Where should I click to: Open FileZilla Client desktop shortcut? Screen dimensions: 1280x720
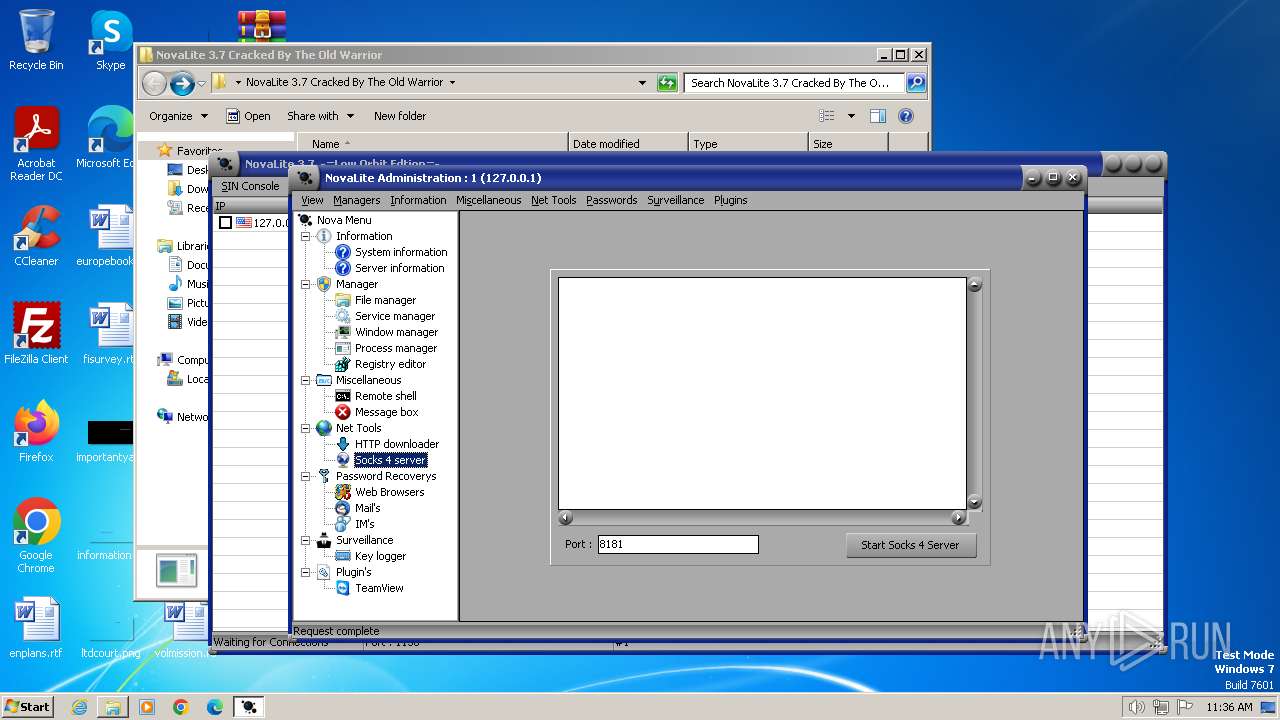tap(36, 334)
